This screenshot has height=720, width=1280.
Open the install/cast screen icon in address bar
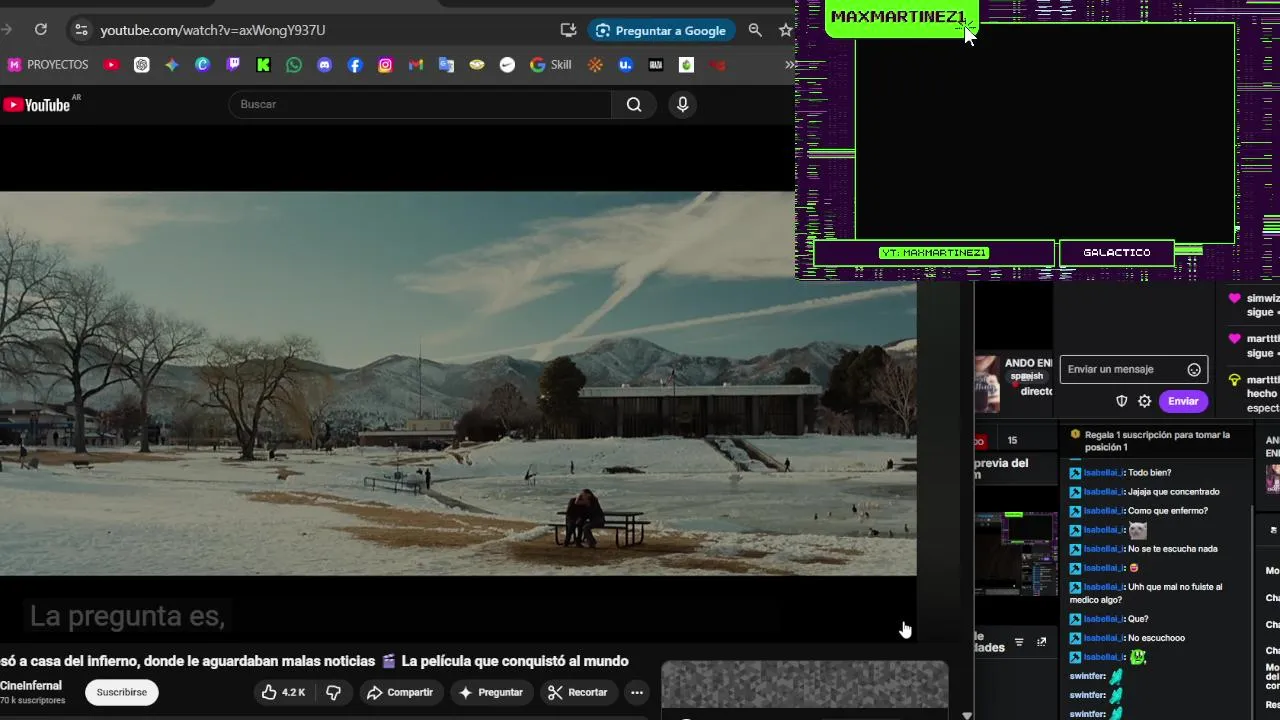(x=568, y=30)
